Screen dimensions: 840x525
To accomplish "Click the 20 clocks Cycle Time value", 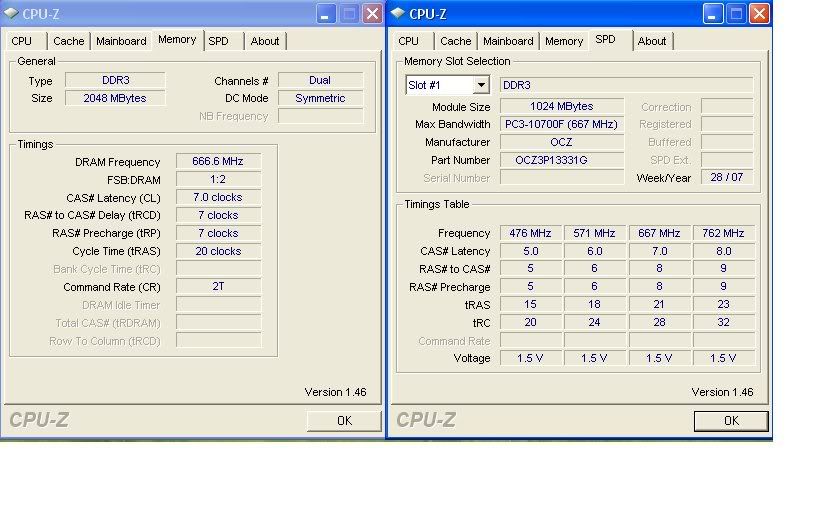I will pos(218,251).
